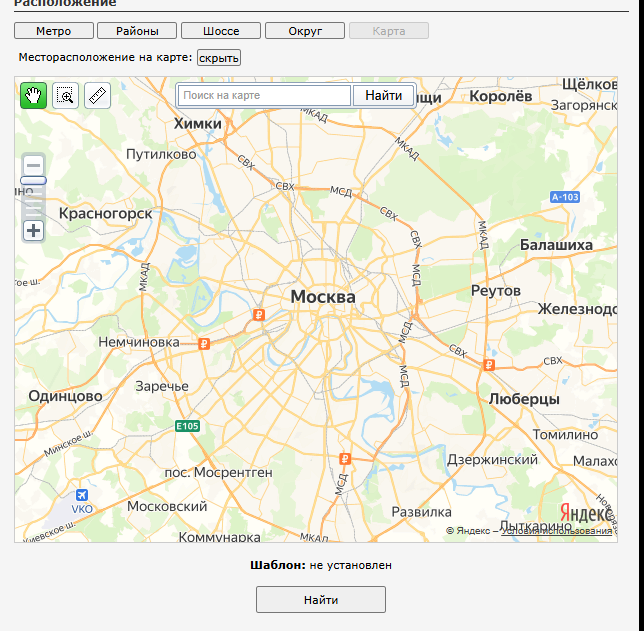Viewport: 644px width, 631px height.
Task: Open the Шоссе tab
Action: click(x=221, y=31)
